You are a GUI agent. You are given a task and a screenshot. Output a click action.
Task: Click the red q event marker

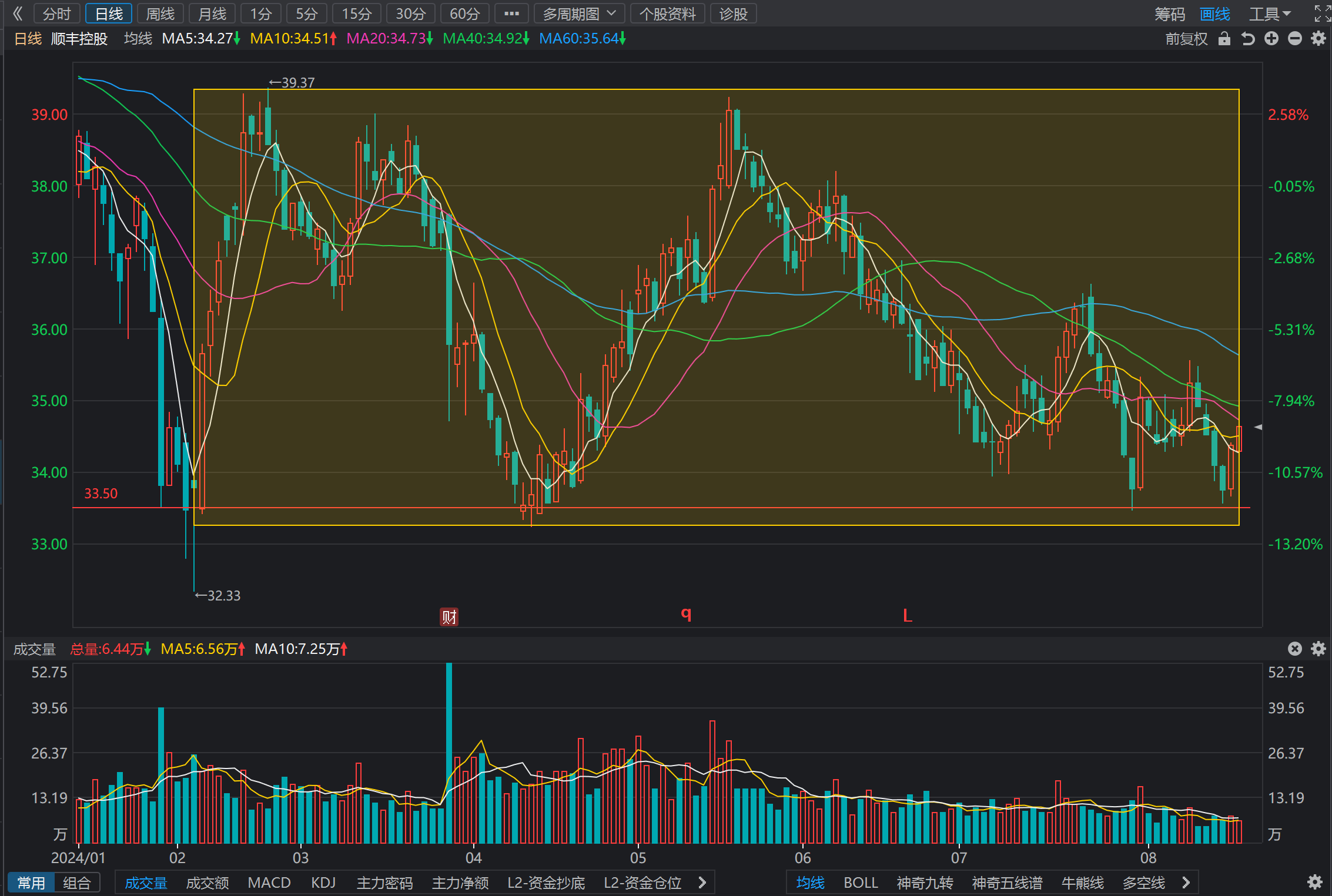click(686, 614)
